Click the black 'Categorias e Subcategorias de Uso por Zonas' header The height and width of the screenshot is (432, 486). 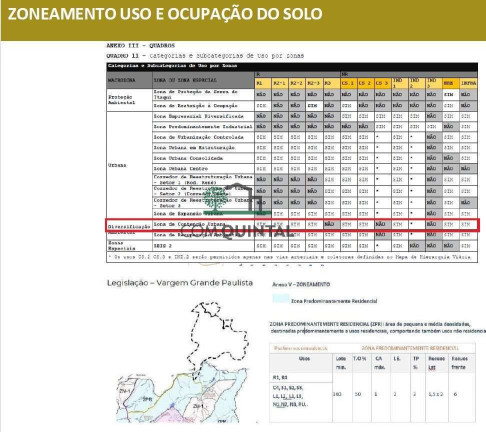click(x=292, y=66)
